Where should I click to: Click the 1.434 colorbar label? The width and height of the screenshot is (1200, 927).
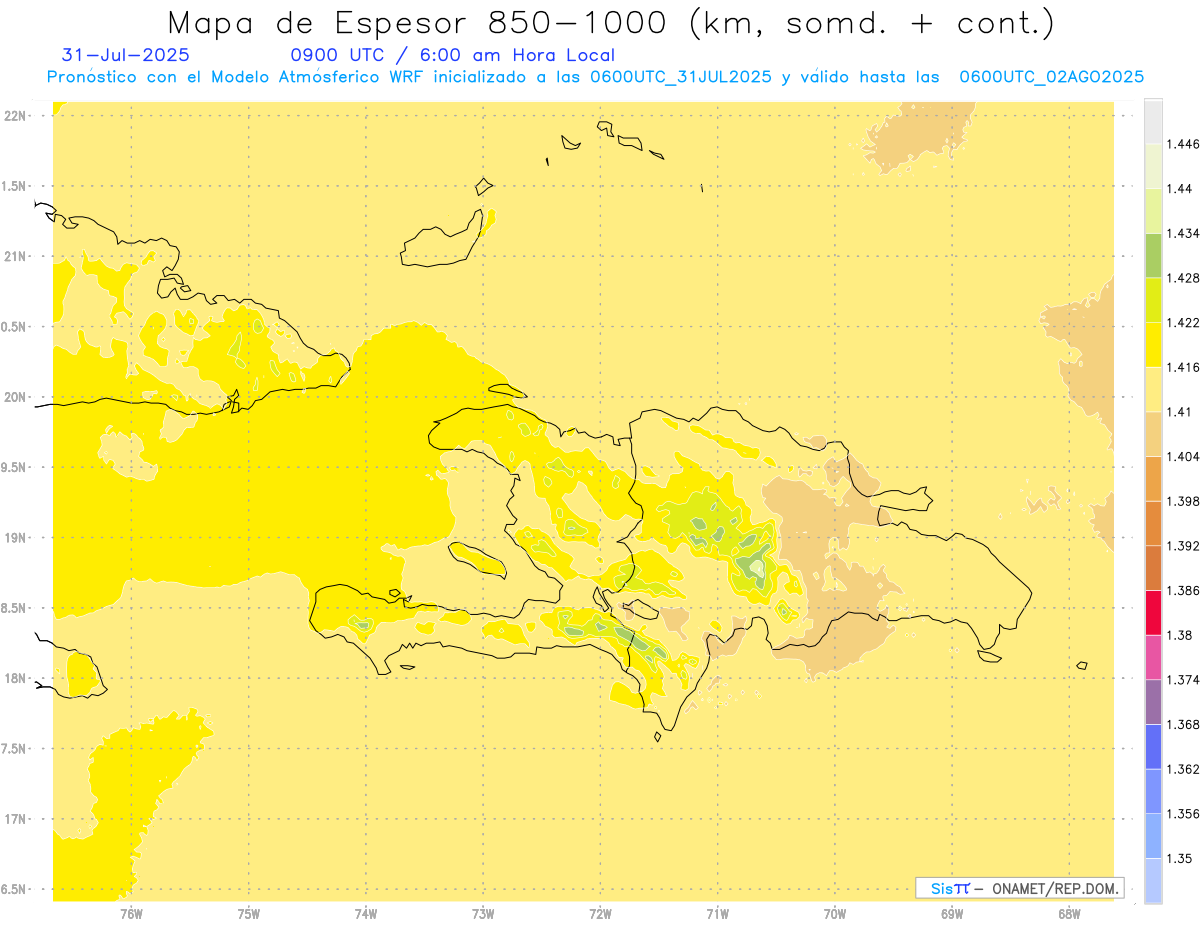point(1182,233)
